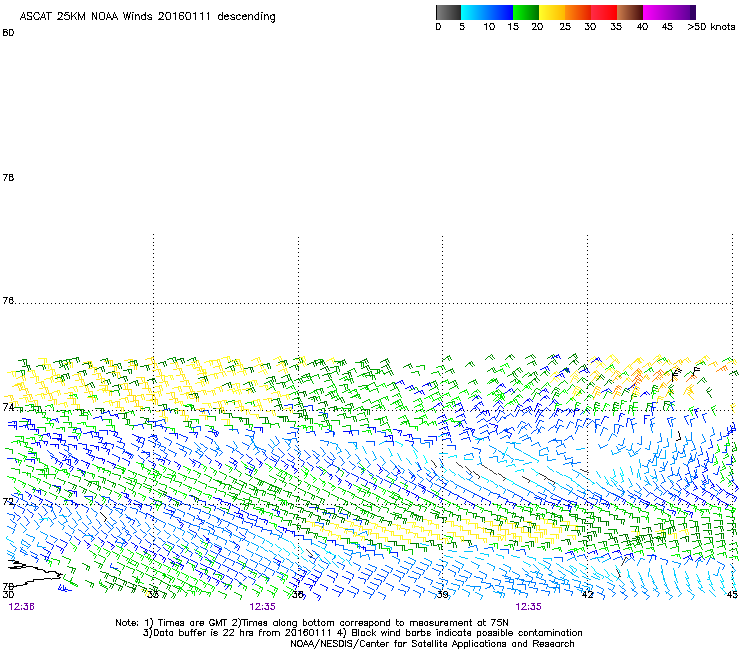Click the latitude label '72'

[x=8, y=501]
